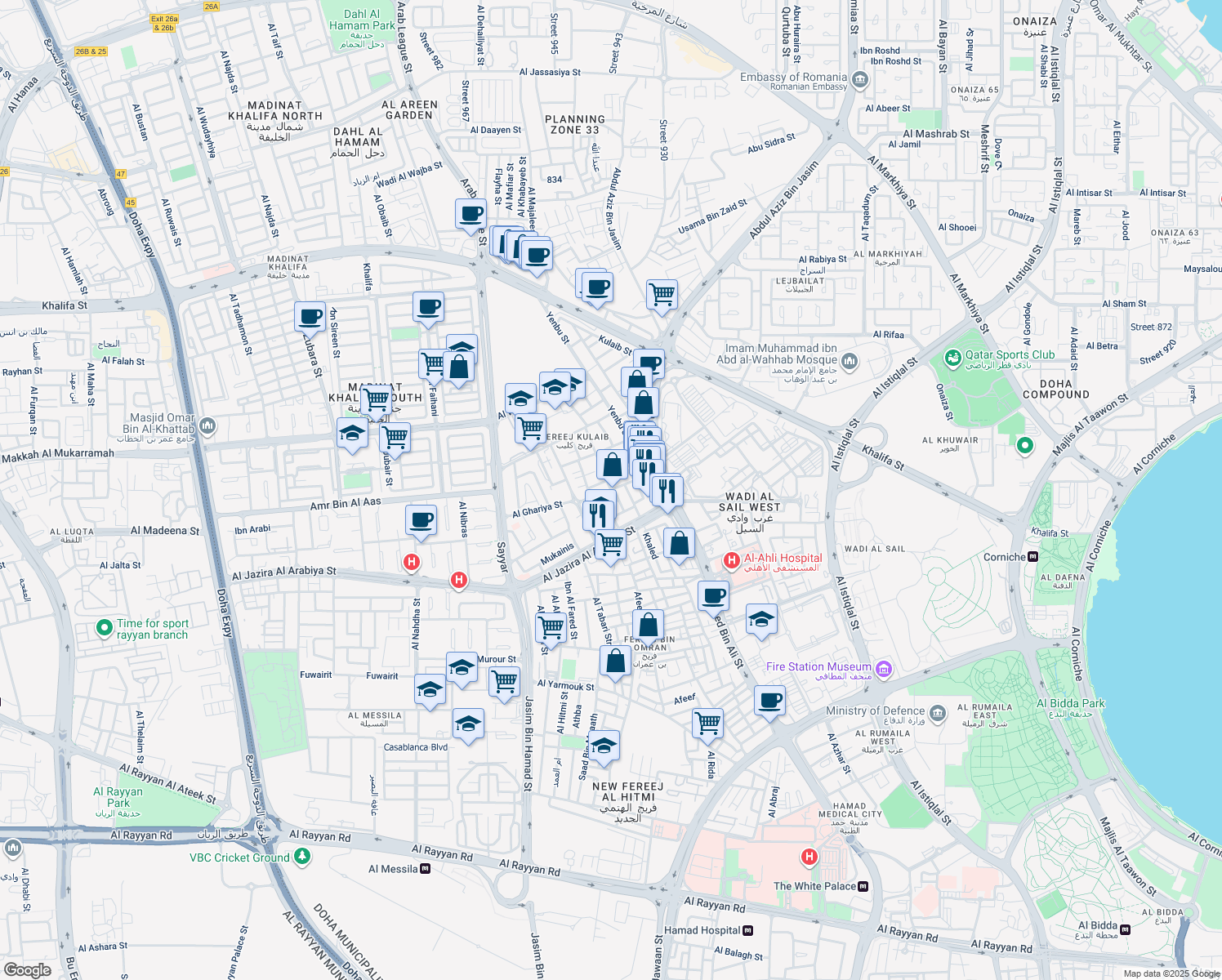Screen dimensions: 1222x980
Task: Select the WADI AL SAIL WEST label
Action: [749, 501]
